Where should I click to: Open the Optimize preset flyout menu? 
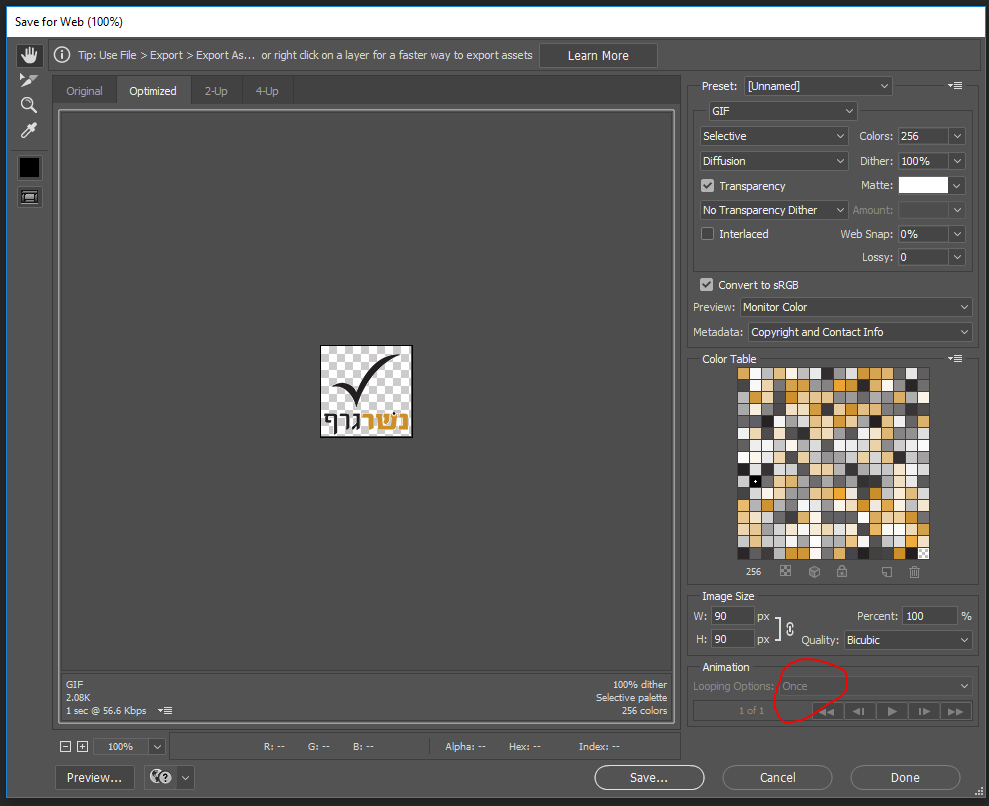(955, 85)
